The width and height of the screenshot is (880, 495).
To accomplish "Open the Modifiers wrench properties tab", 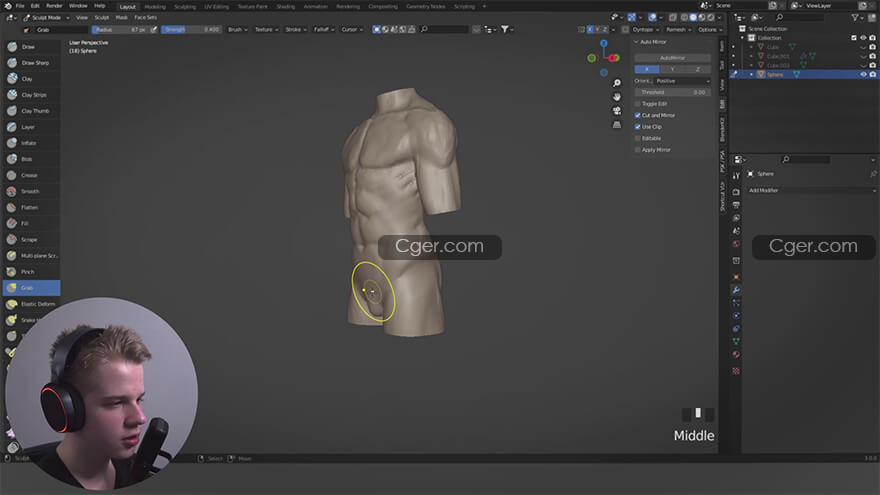I will 736,290.
